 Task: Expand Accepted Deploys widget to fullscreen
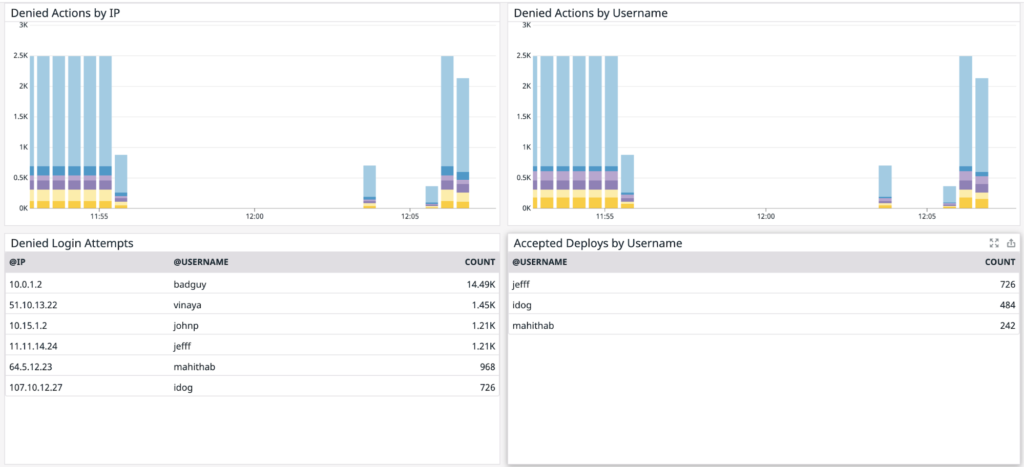coord(993,243)
